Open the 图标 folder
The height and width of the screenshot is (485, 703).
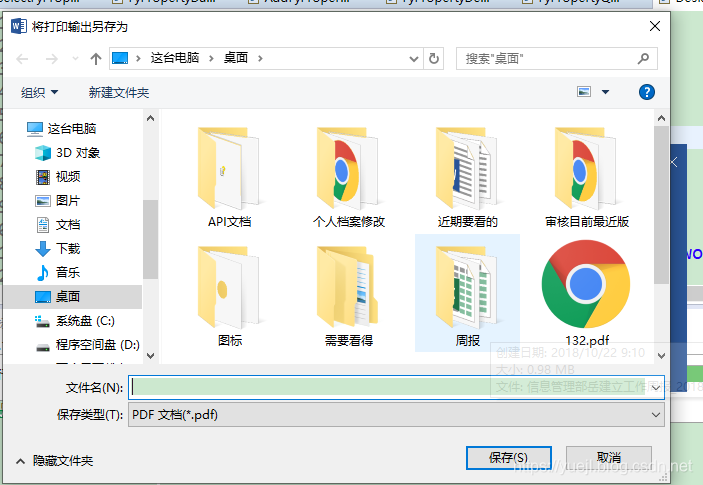(x=230, y=296)
